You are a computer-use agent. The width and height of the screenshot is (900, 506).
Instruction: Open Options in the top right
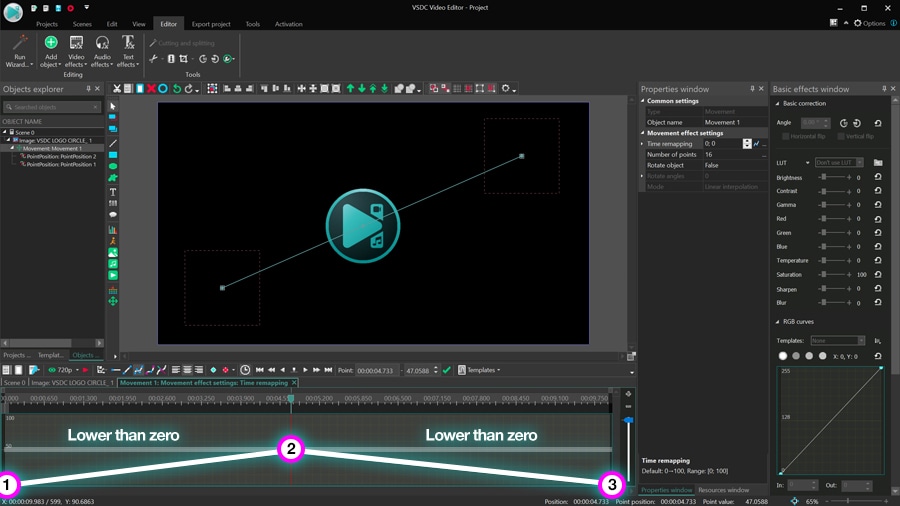click(869, 23)
